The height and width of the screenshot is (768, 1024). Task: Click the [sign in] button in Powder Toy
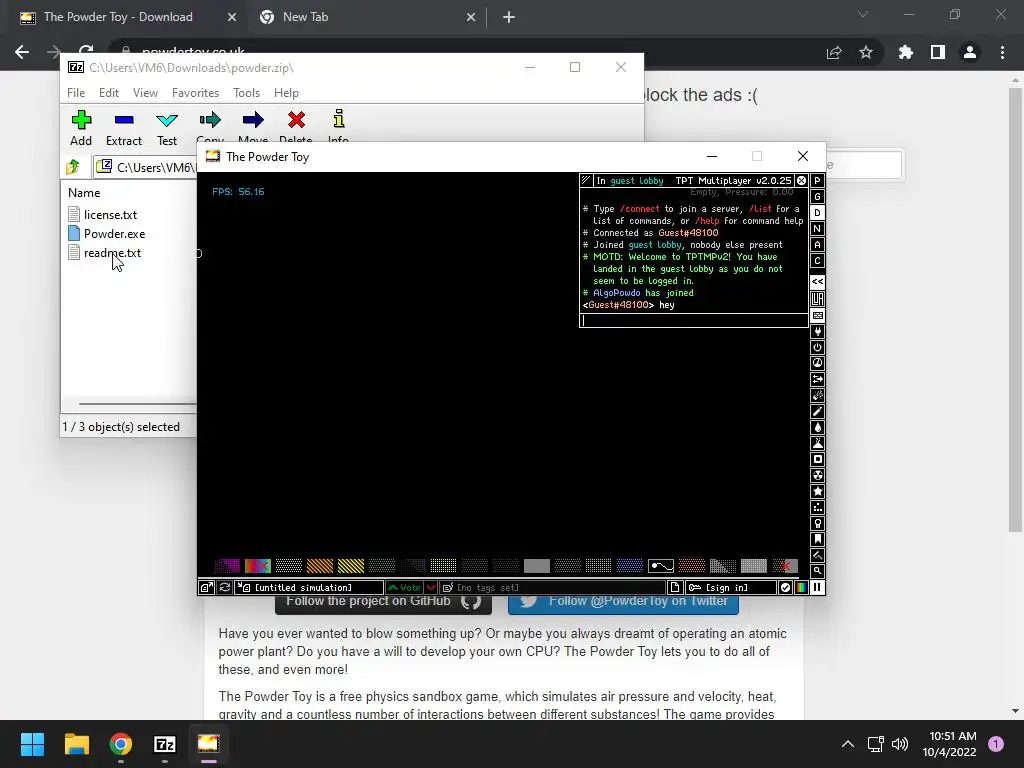tap(730, 588)
